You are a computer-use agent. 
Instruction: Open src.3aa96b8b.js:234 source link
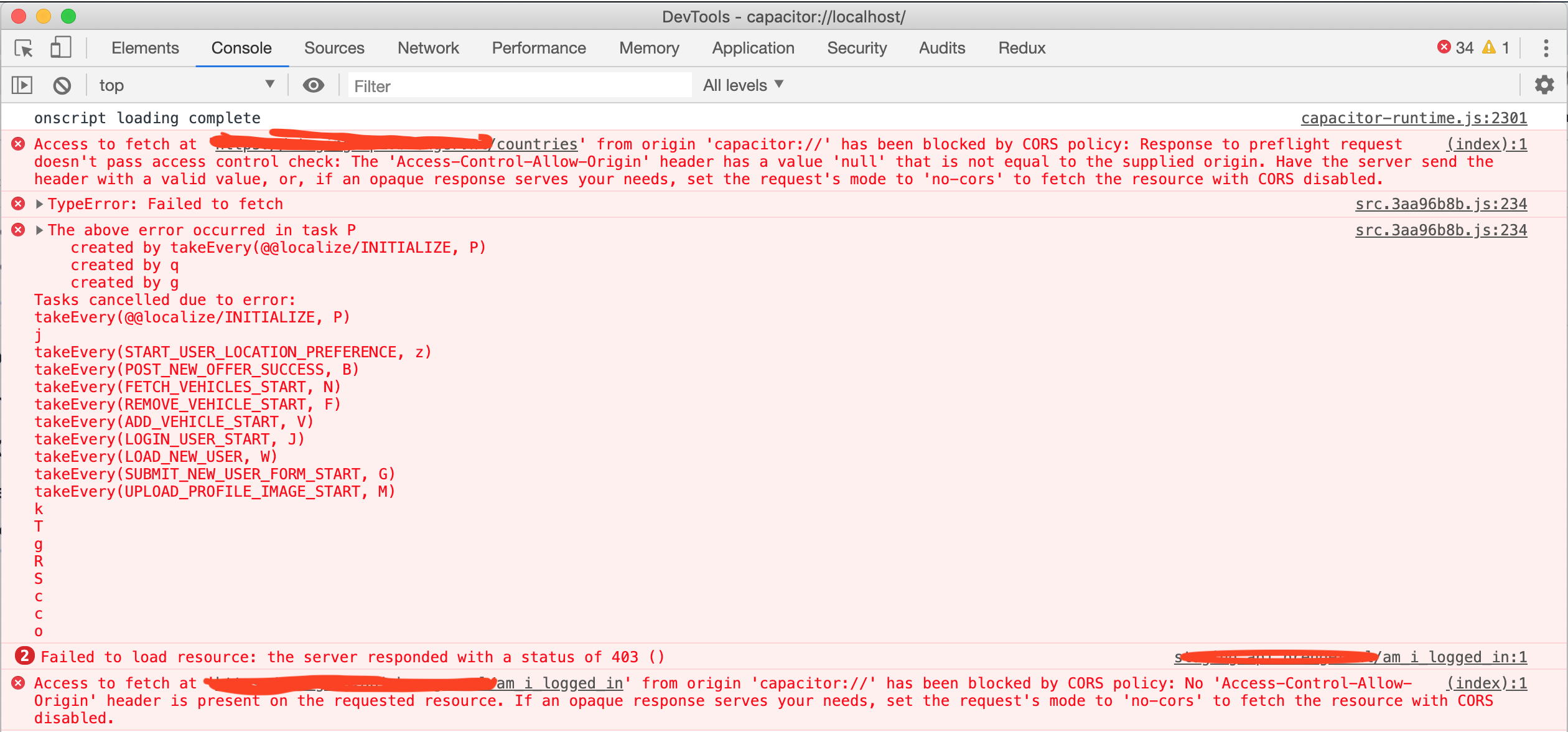tap(1441, 204)
